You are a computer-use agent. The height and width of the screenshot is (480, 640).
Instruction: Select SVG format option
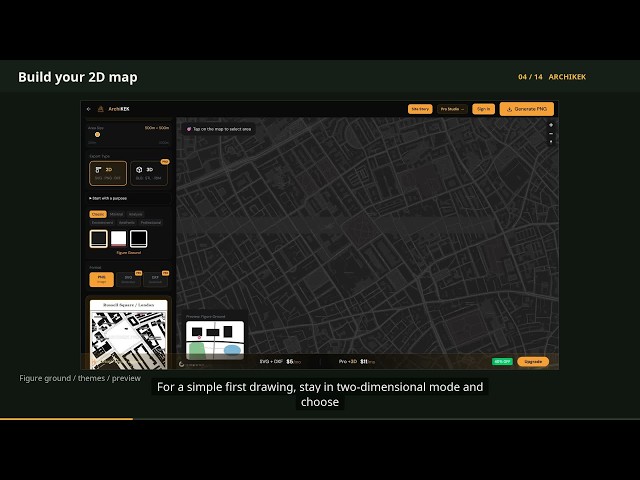pyautogui.click(x=129, y=280)
